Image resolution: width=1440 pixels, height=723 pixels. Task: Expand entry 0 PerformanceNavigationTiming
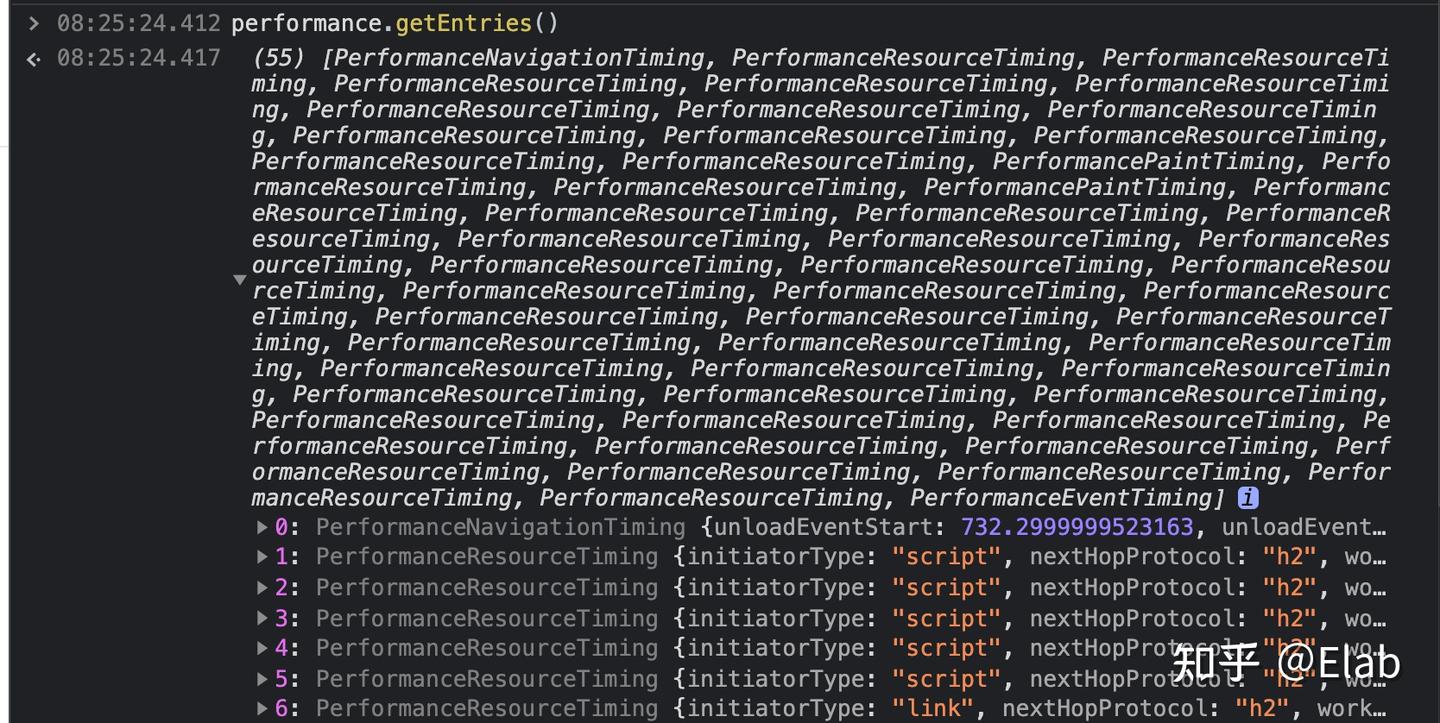262,527
